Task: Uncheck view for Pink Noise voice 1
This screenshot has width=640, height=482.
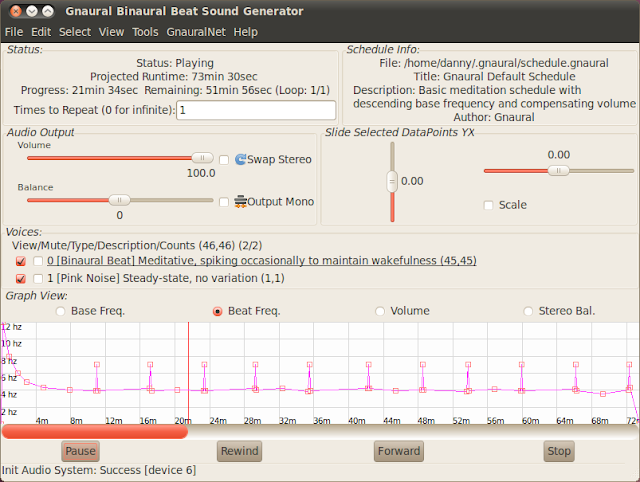Action: [20, 278]
